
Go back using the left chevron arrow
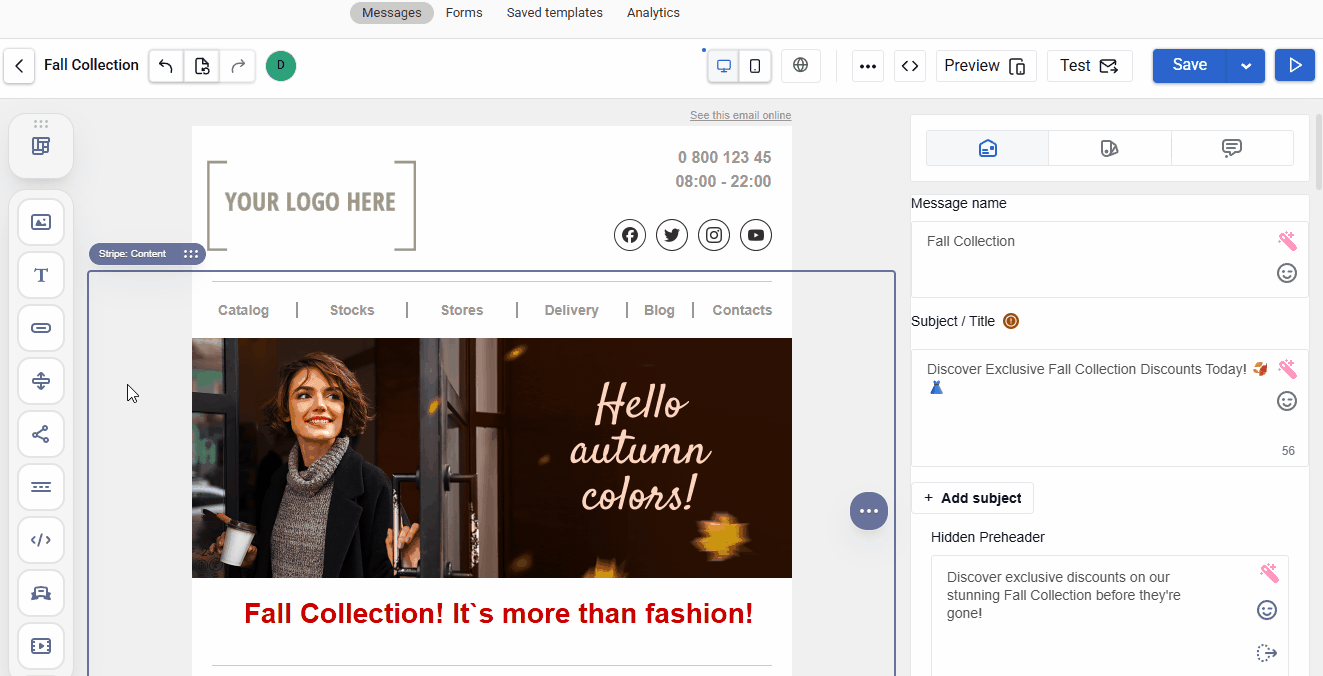click(19, 66)
